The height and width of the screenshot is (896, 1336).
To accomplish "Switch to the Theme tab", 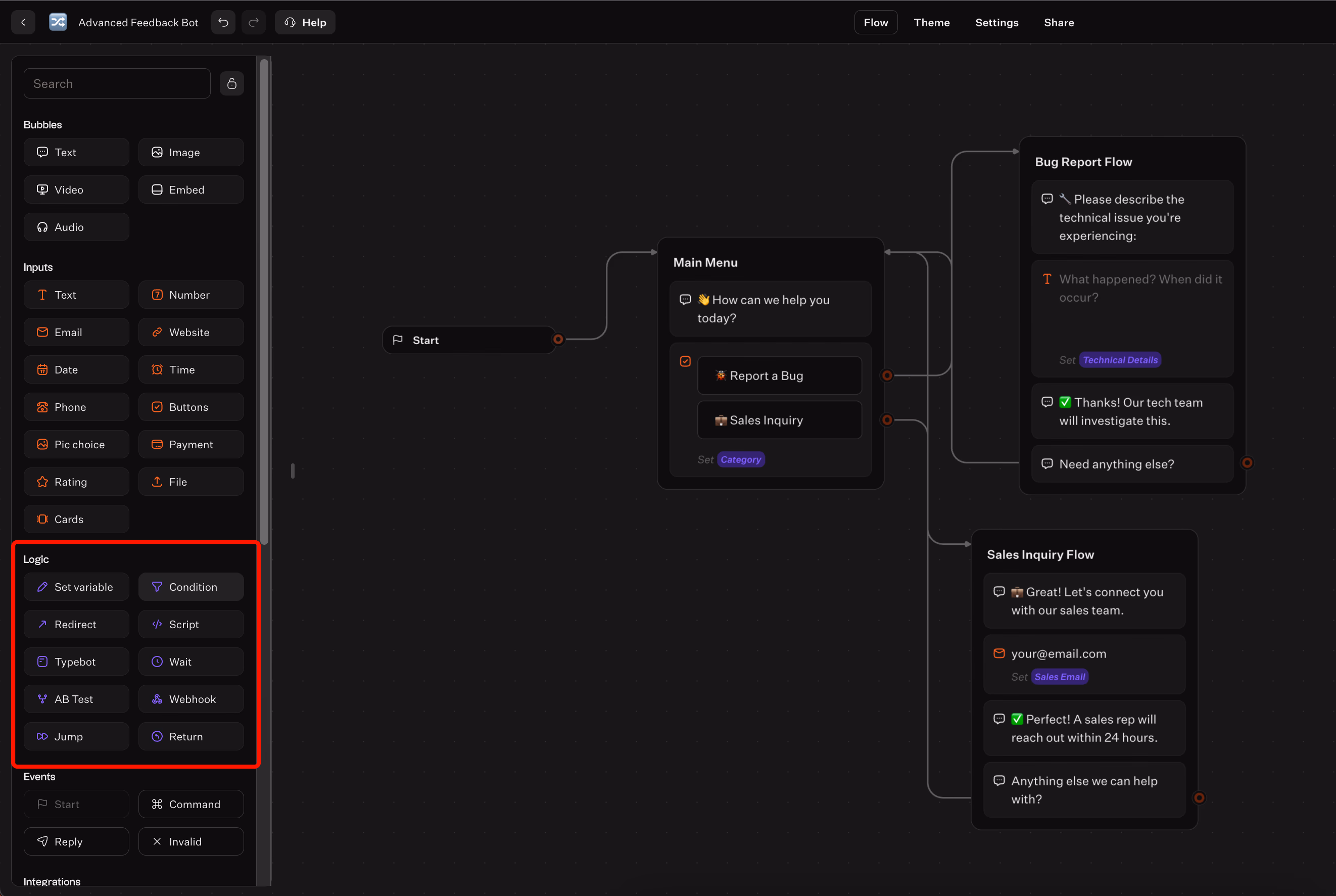I will [x=932, y=22].
